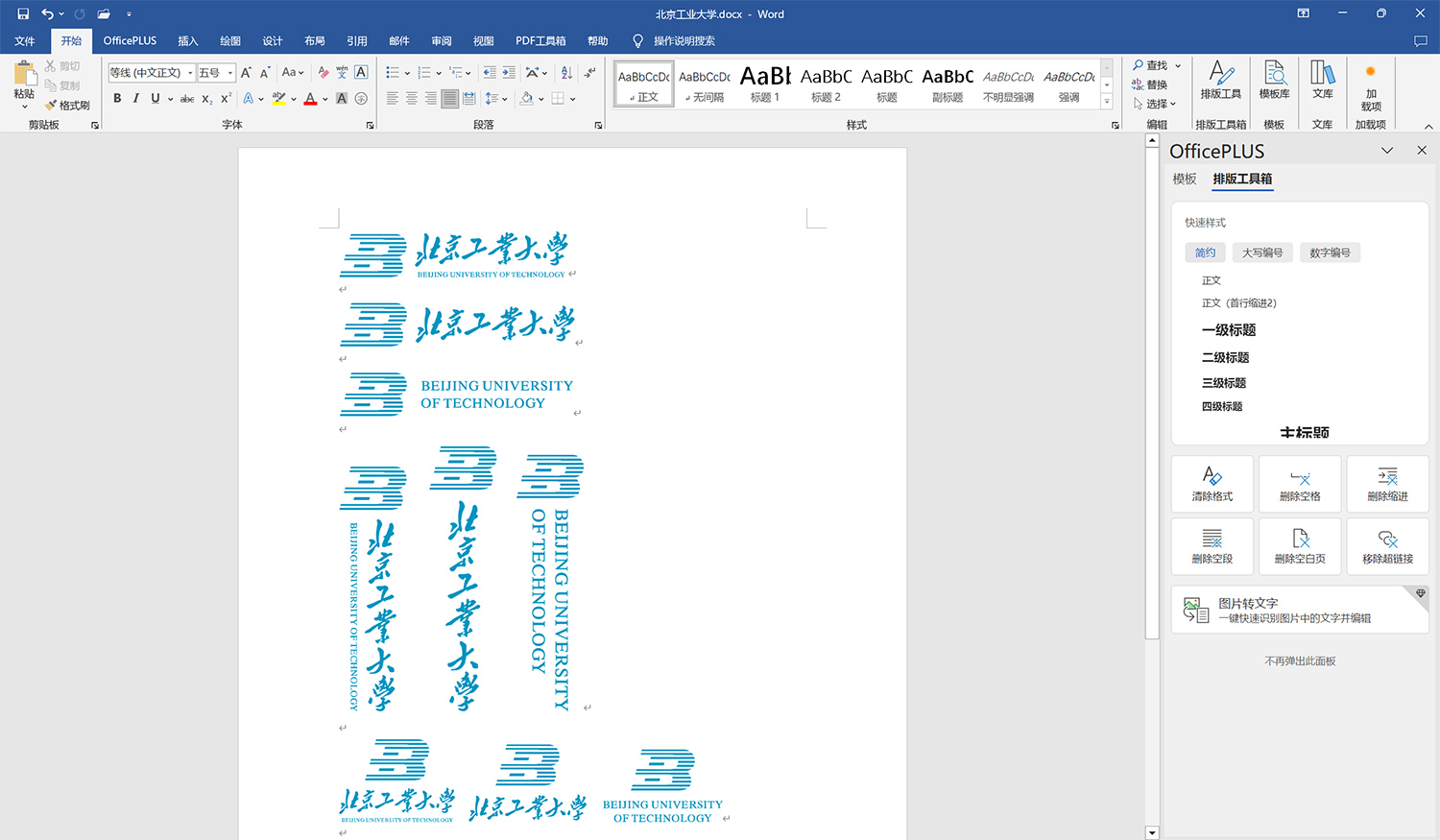Toggle align left paragraph
Screen dimensions: 1440x840
pyautogui.click(x=393, y=98)
